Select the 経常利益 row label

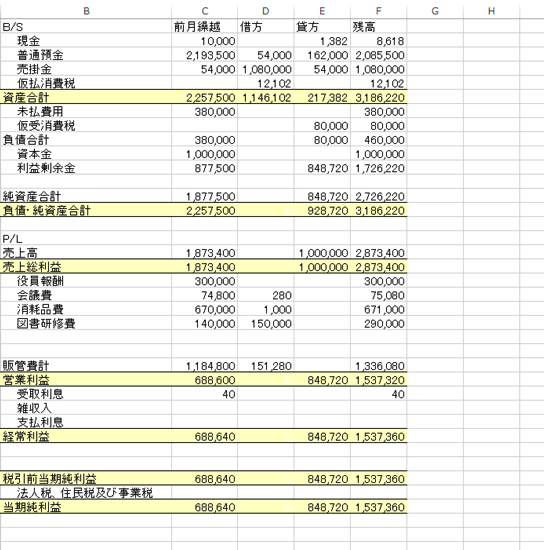86,436
